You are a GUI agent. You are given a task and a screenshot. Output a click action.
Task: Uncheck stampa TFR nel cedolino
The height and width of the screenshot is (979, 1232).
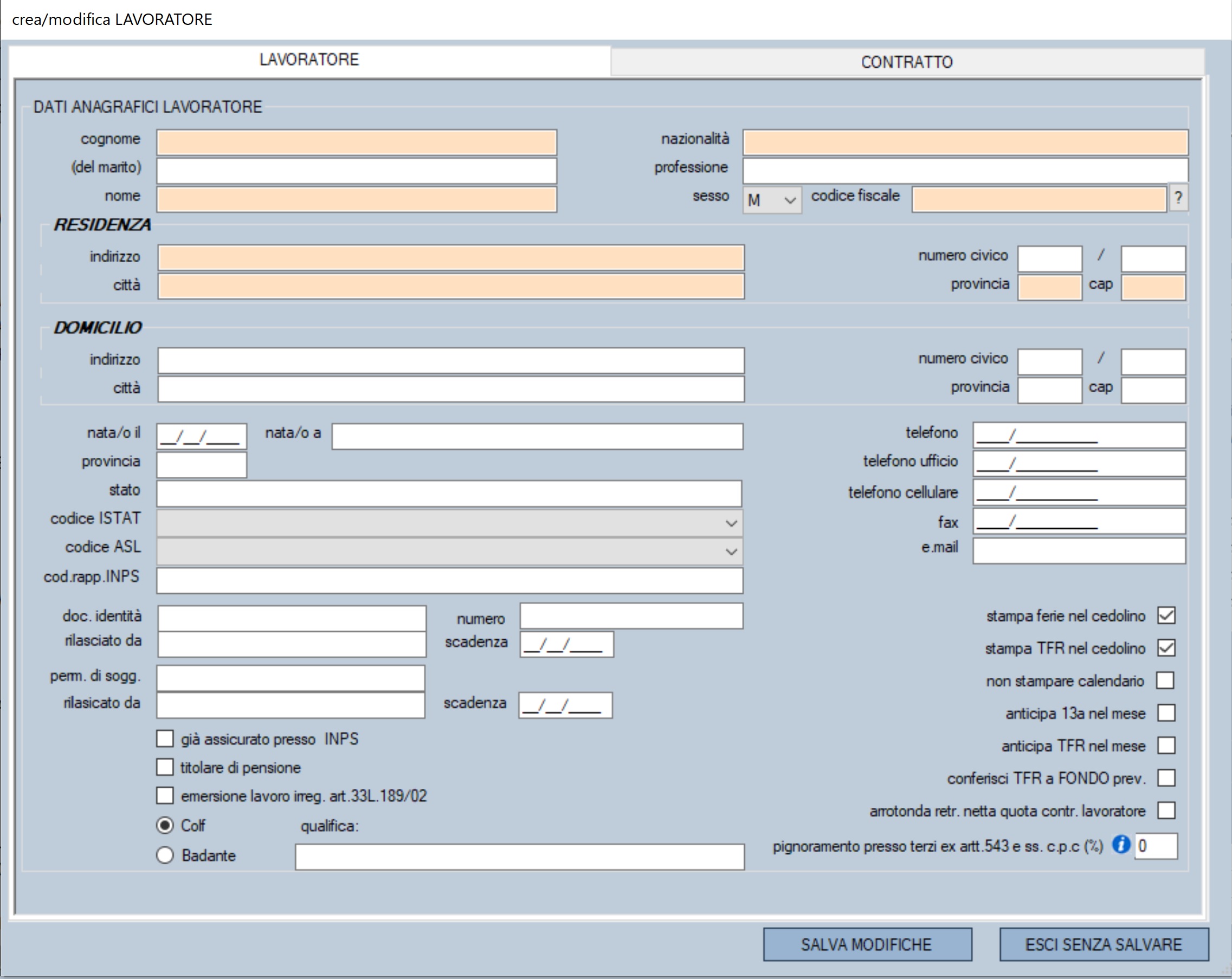pyautogui.click(x=1166, y=648)
